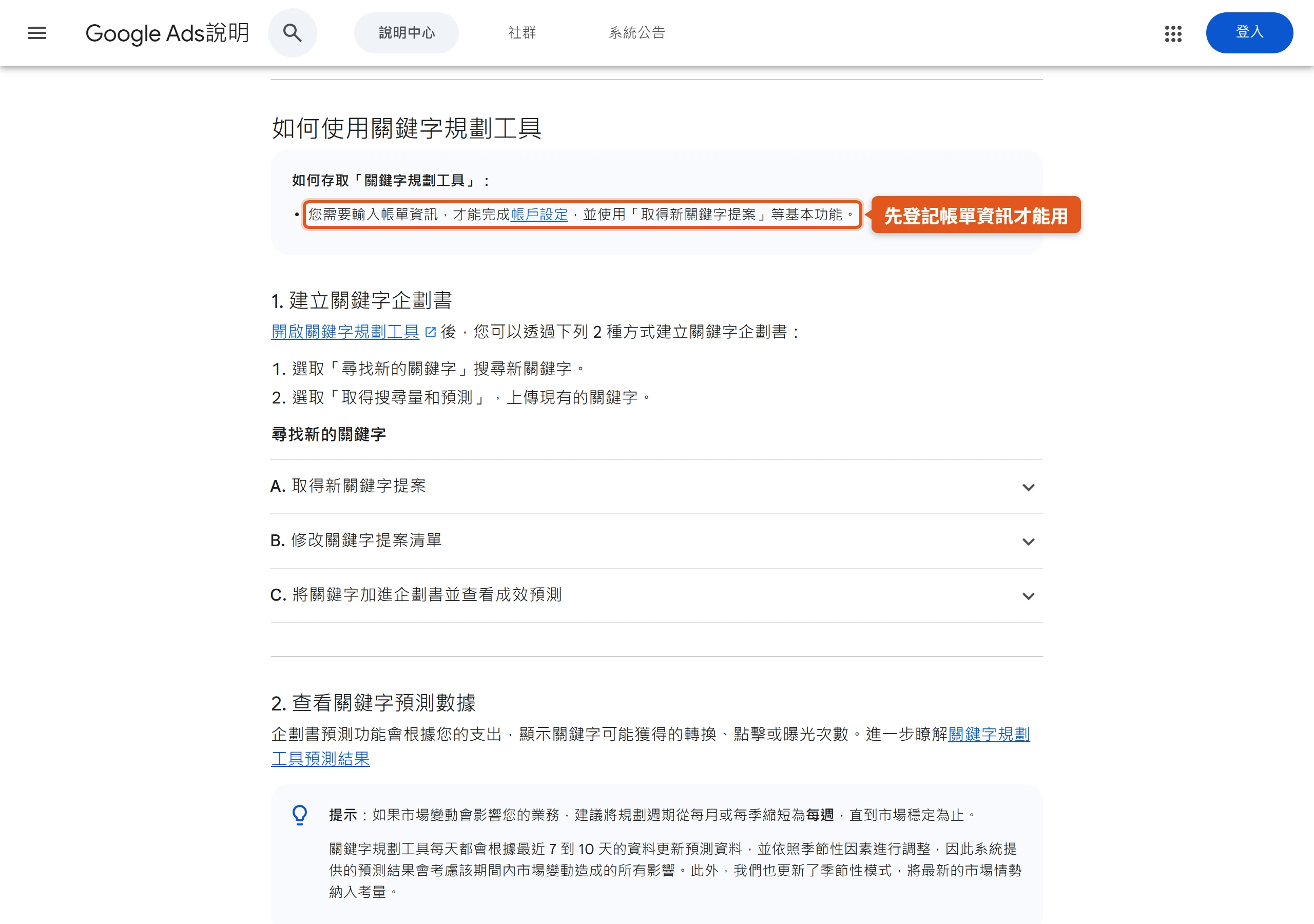This screenshot has height=924, width=1314.
Task: Open the B. 修改關鍵字提案清單 section
Action: (x=656, y=541)
